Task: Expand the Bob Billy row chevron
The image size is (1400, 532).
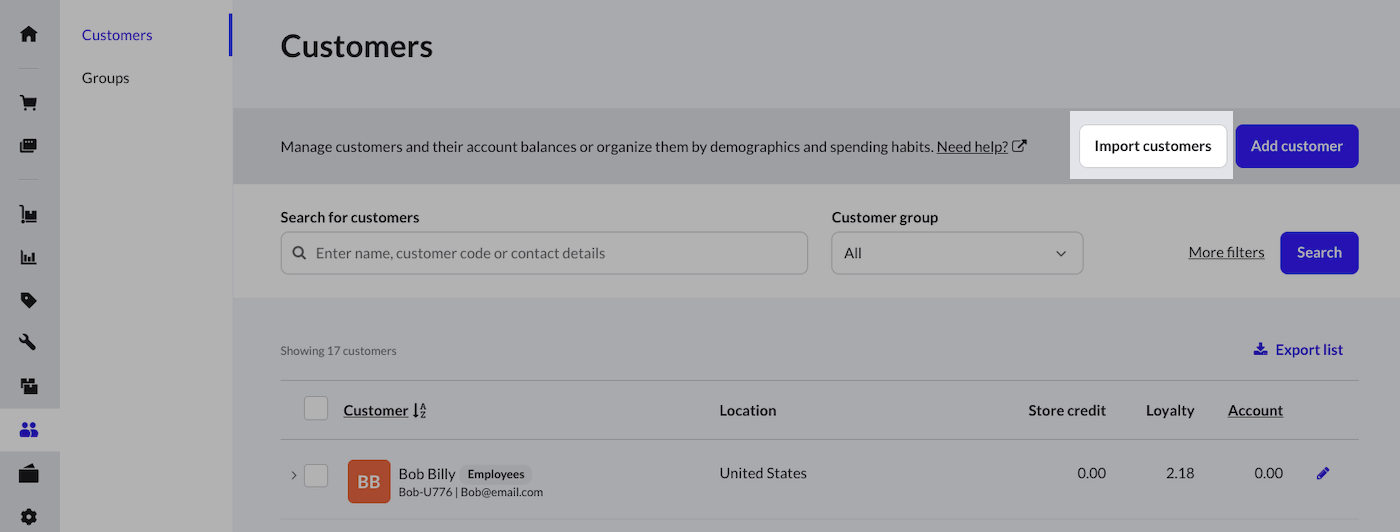Action: point(293,475)
